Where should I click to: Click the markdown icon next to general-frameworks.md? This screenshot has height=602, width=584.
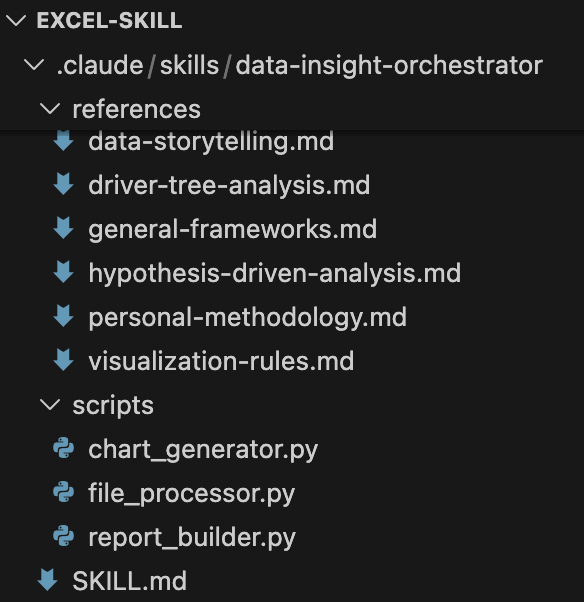(63, 228)
